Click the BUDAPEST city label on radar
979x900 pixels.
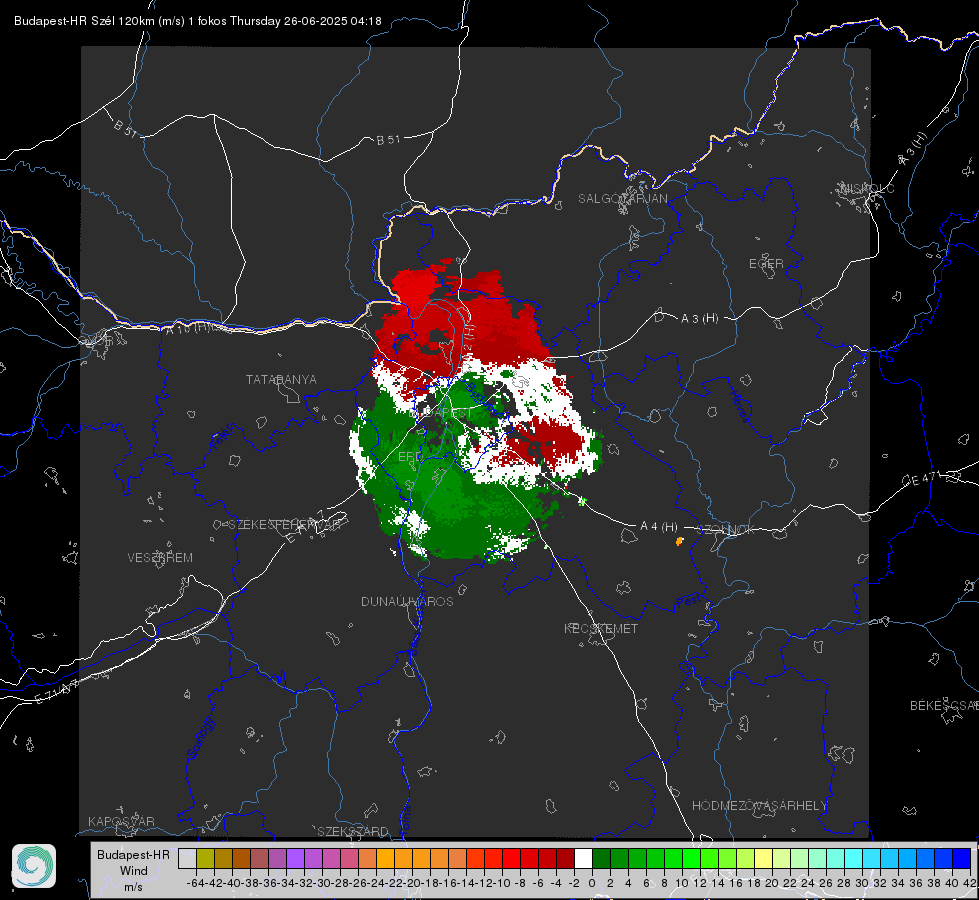(441, 413)
